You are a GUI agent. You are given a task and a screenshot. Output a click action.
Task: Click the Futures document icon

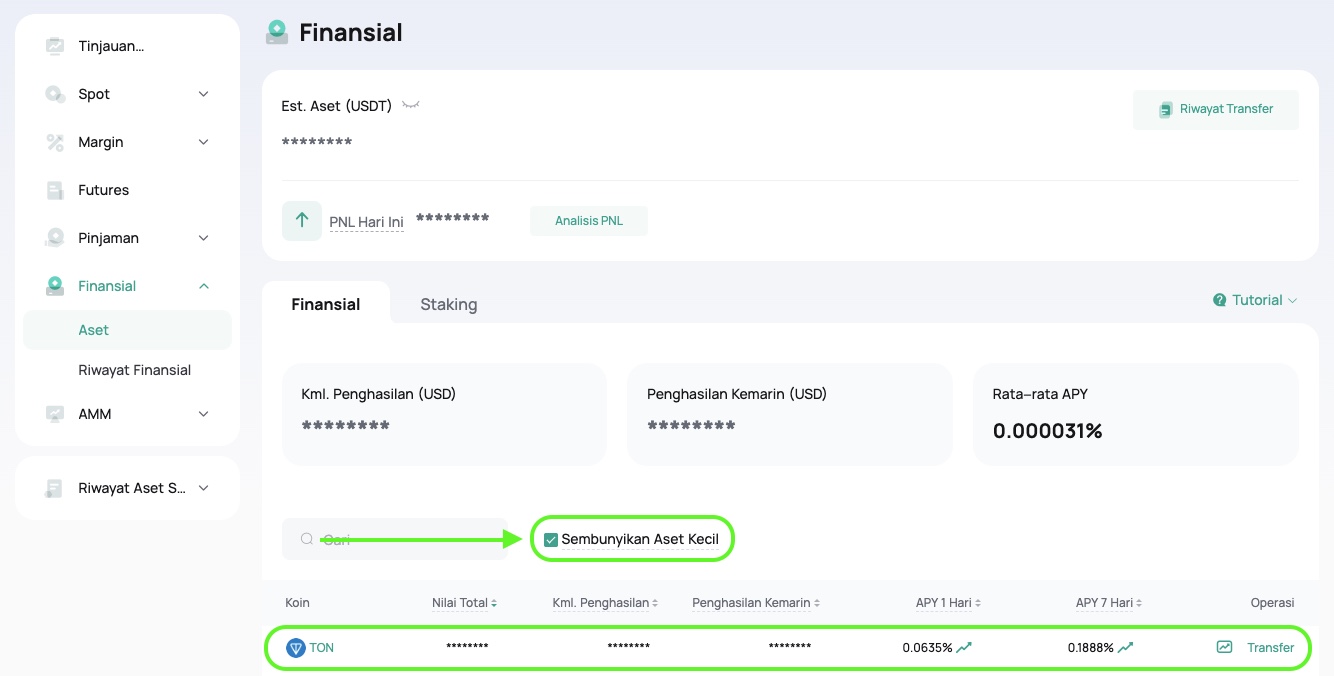tap(55, 190)
